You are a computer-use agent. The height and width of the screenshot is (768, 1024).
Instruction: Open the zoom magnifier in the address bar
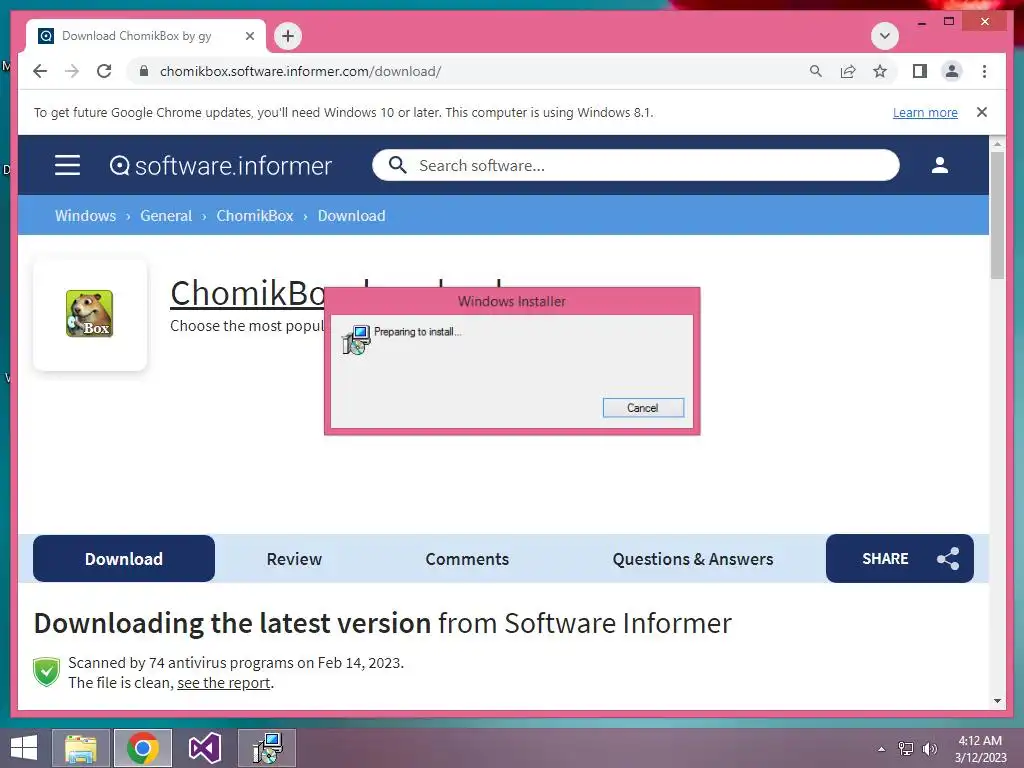816,71
